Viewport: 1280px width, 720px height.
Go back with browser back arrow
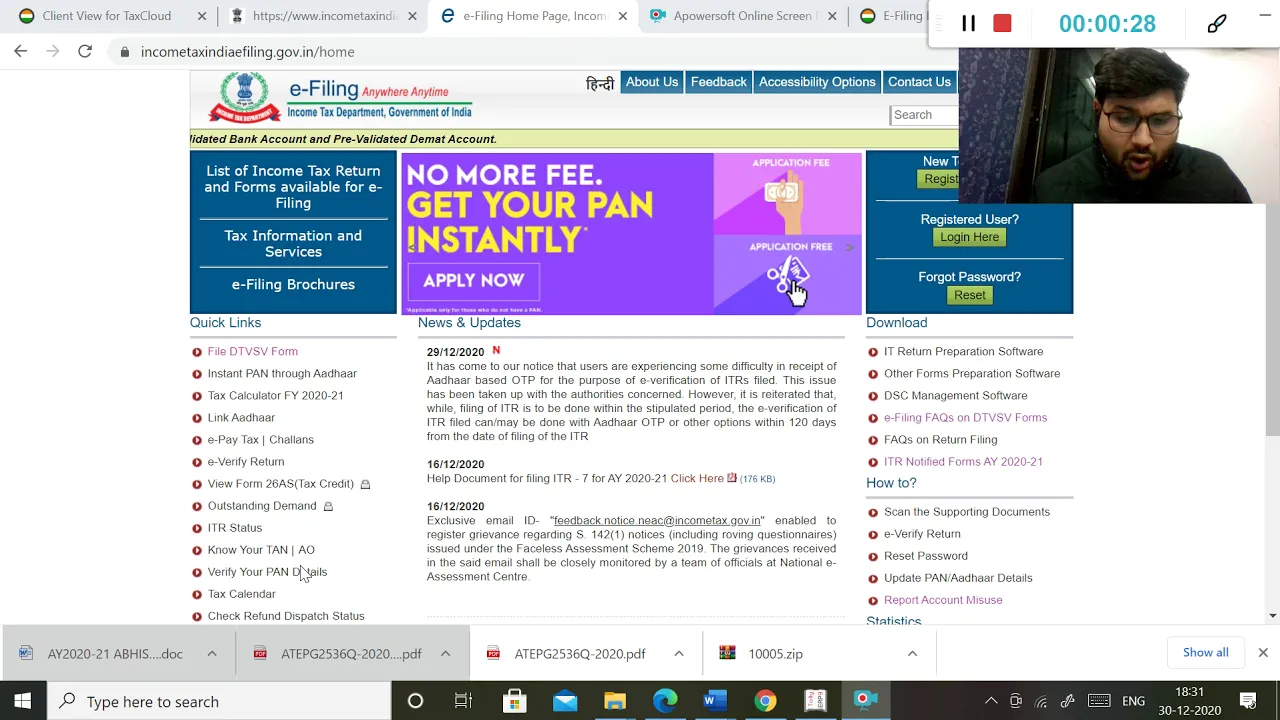pos(21,52)
